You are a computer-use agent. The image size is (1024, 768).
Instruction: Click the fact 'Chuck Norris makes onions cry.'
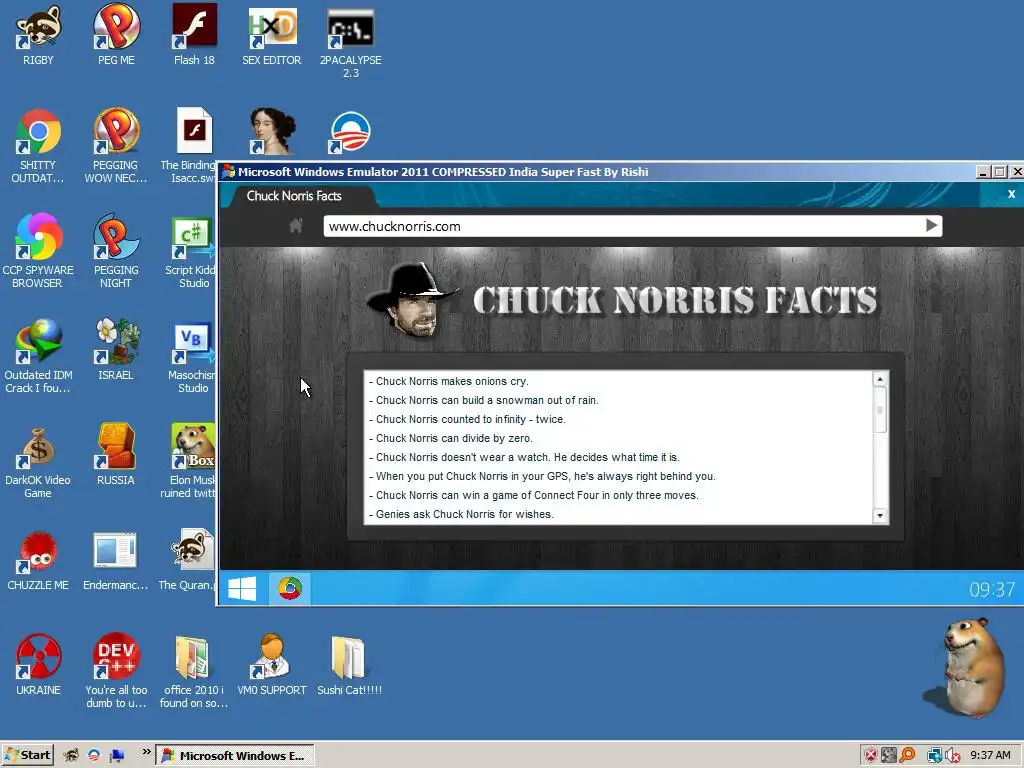click(x=449, y=381)
